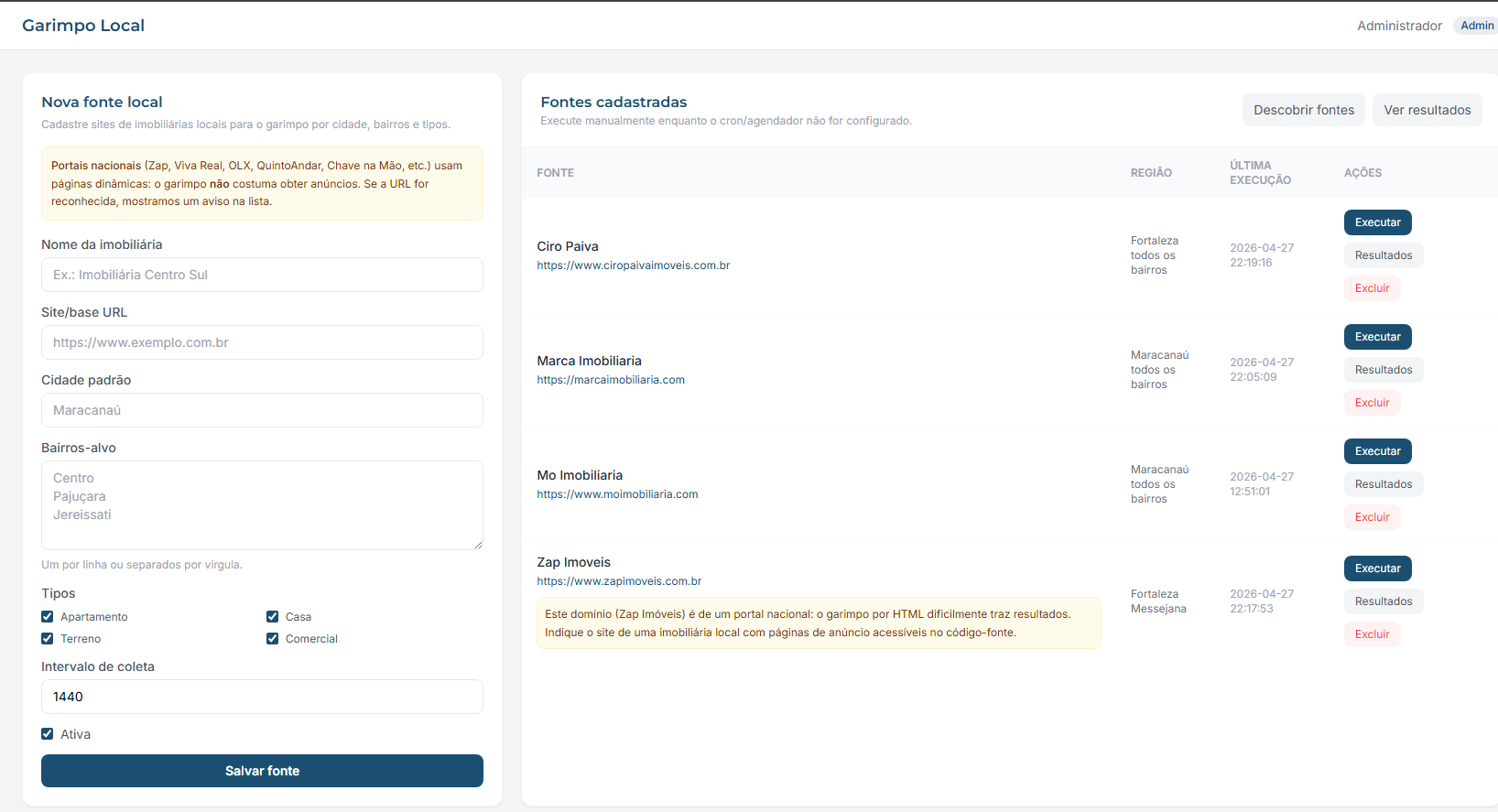Image resolution: width=1498 pixels, height=812 pixels.
Task: Open Resultados for Zap Imoveis
Action: (x=1384, y=601)
